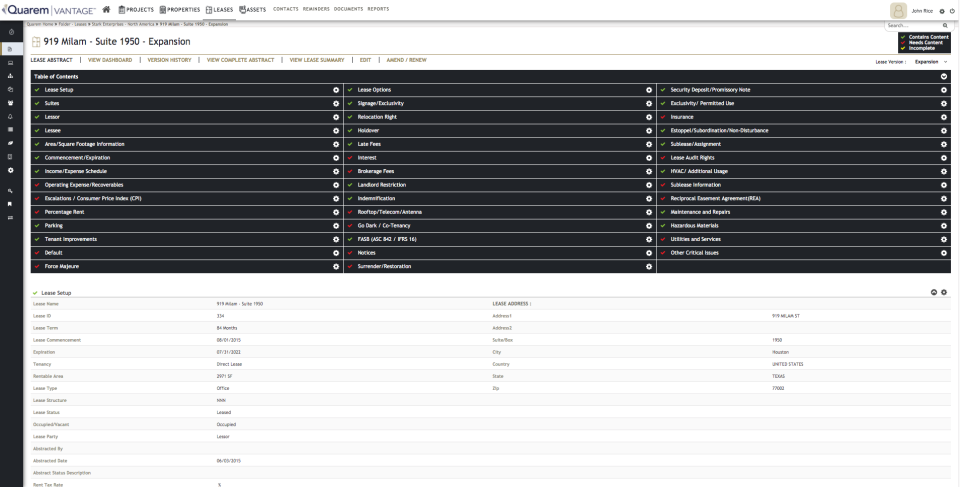960x487 pixels.
Task: Open gear options for Lessor row
Action: [336, 117]
